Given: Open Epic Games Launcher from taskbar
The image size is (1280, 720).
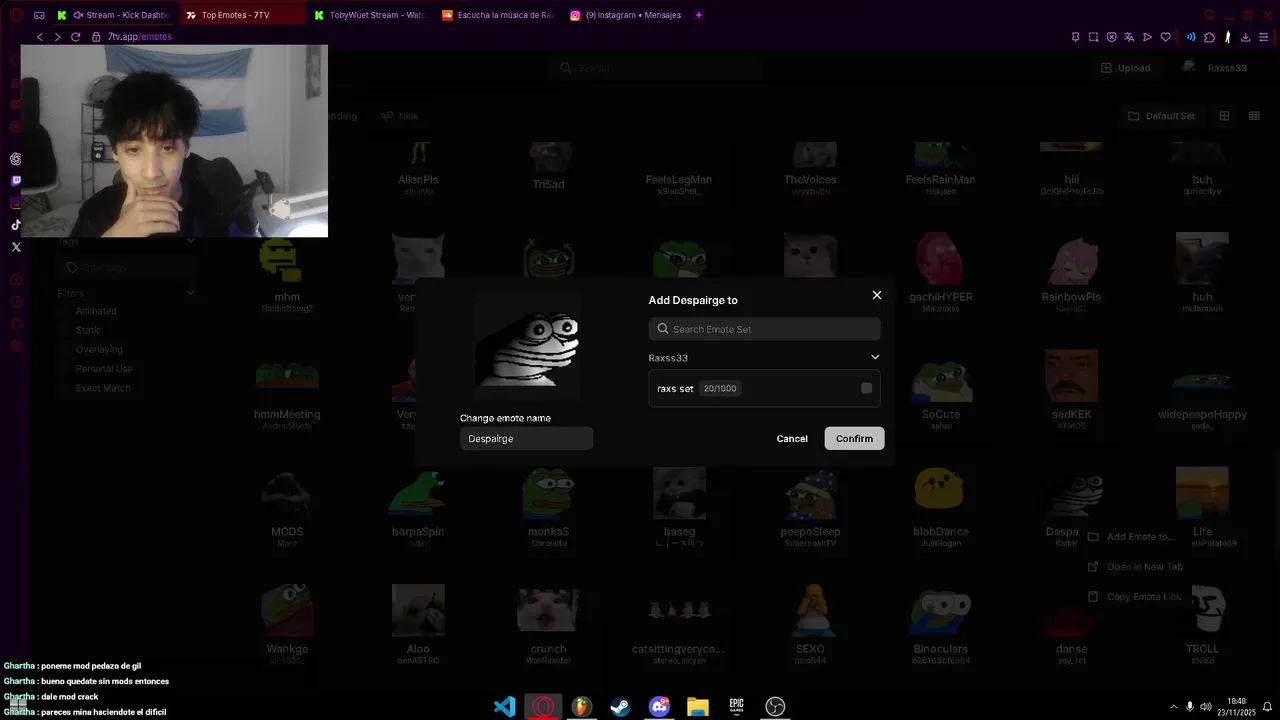Looking at the screenshot, I should pyautogui.click(x=736, y=707).
